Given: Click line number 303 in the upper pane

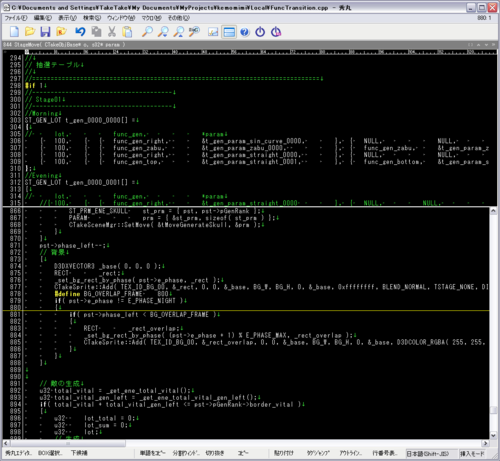Looking at the screenshot, I should pos(15,120).
